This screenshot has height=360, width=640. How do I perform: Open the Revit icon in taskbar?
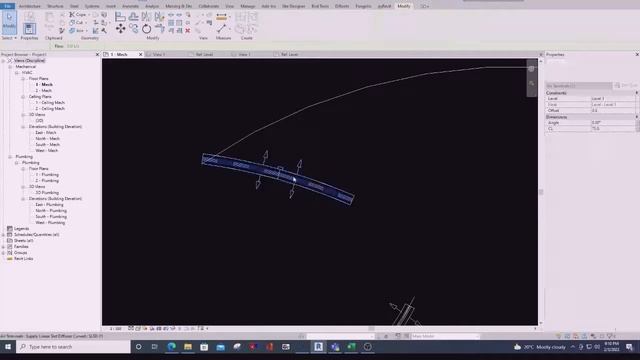(318, 347)
